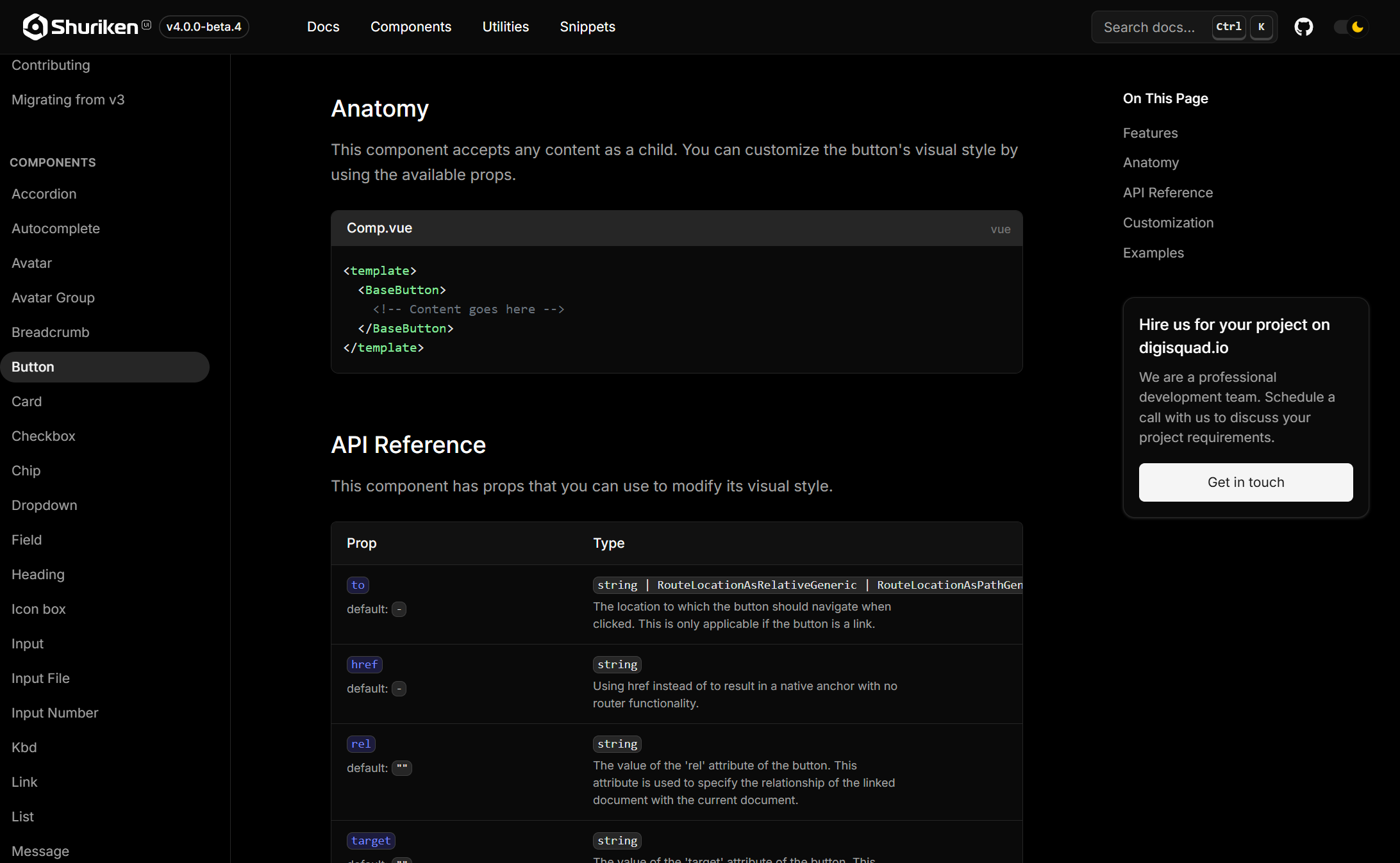The height and width of the screenshot is (863, 1400).
Task: Jump to Anatomy in On This Page
Action: [1151, 163]
